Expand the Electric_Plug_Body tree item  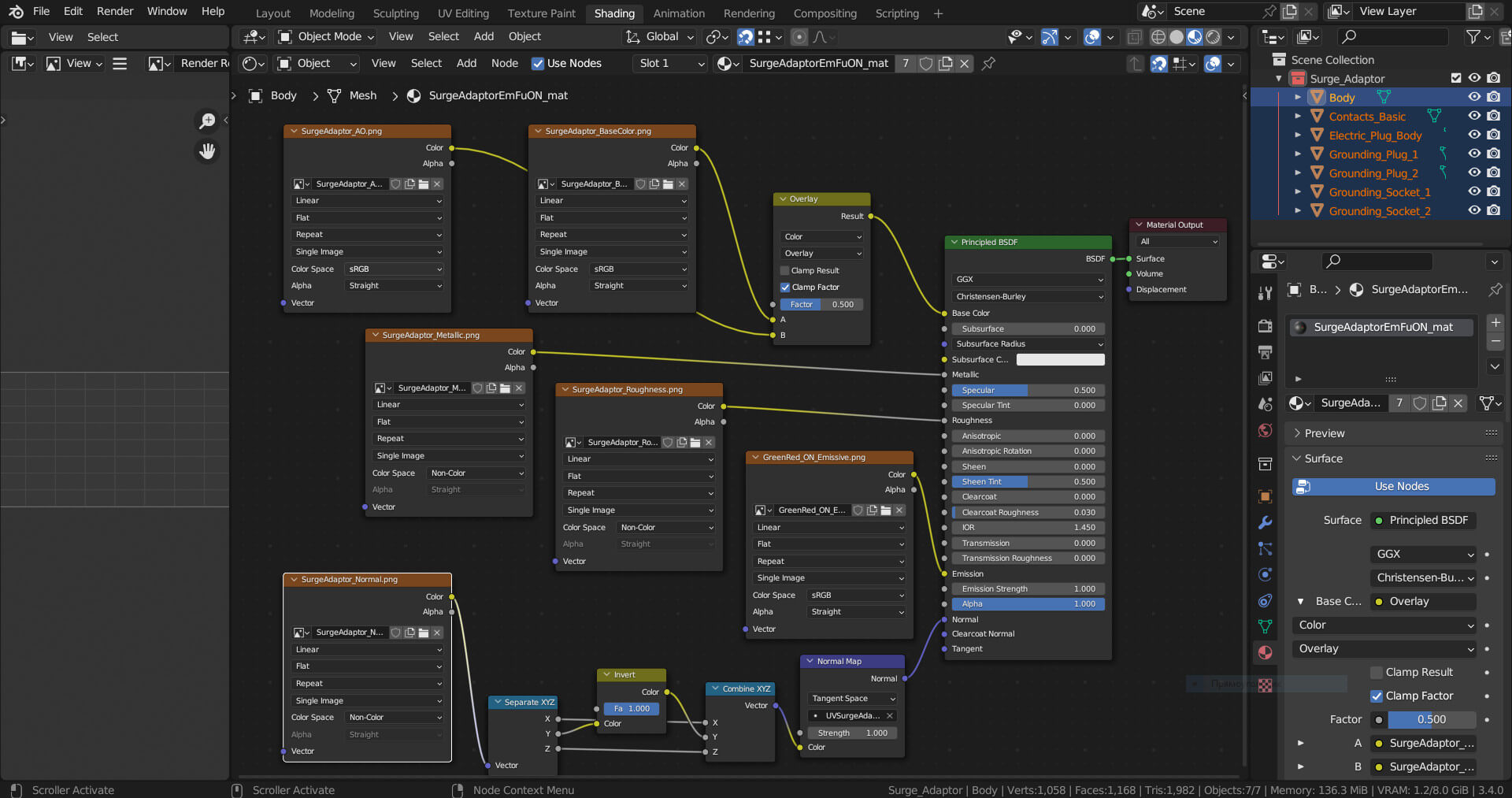(x=1298, y=135)
